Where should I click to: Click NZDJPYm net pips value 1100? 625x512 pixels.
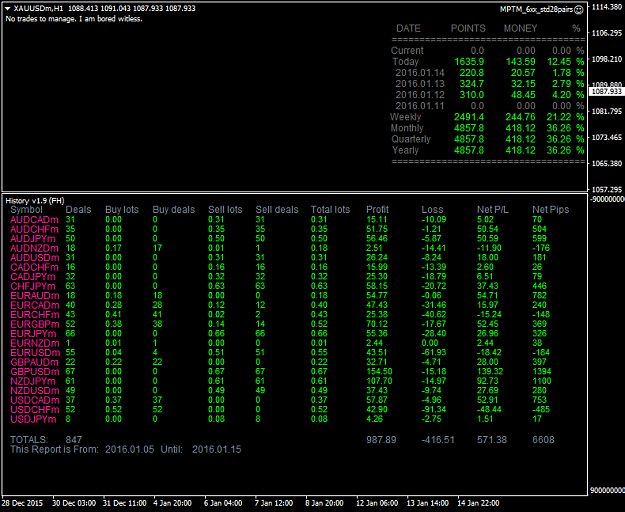(542, 381)
